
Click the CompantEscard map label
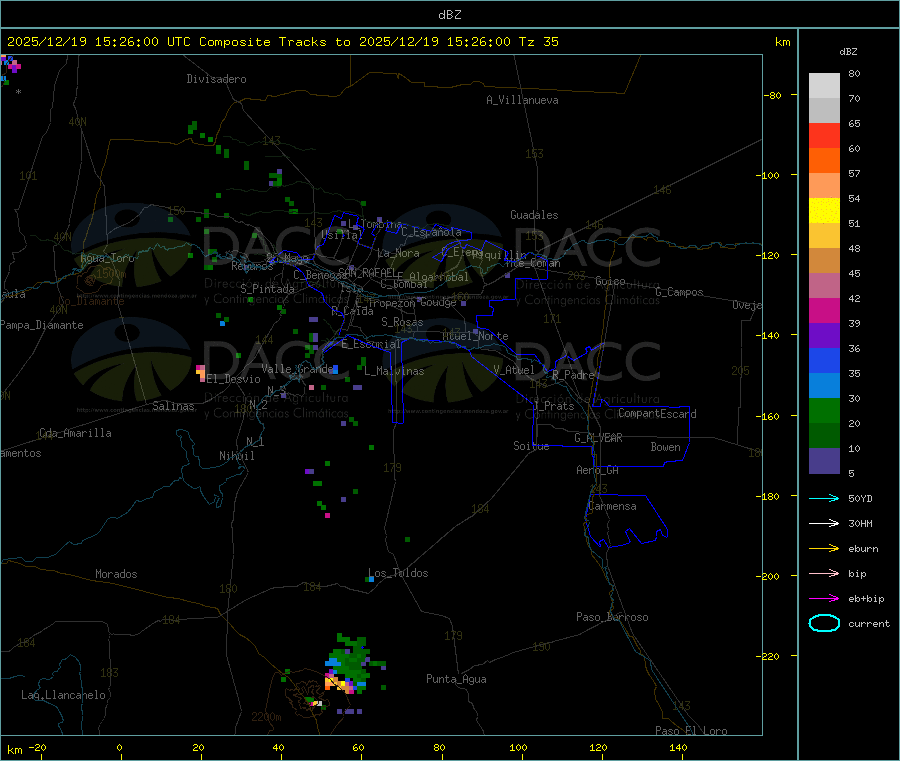point(657,413)
